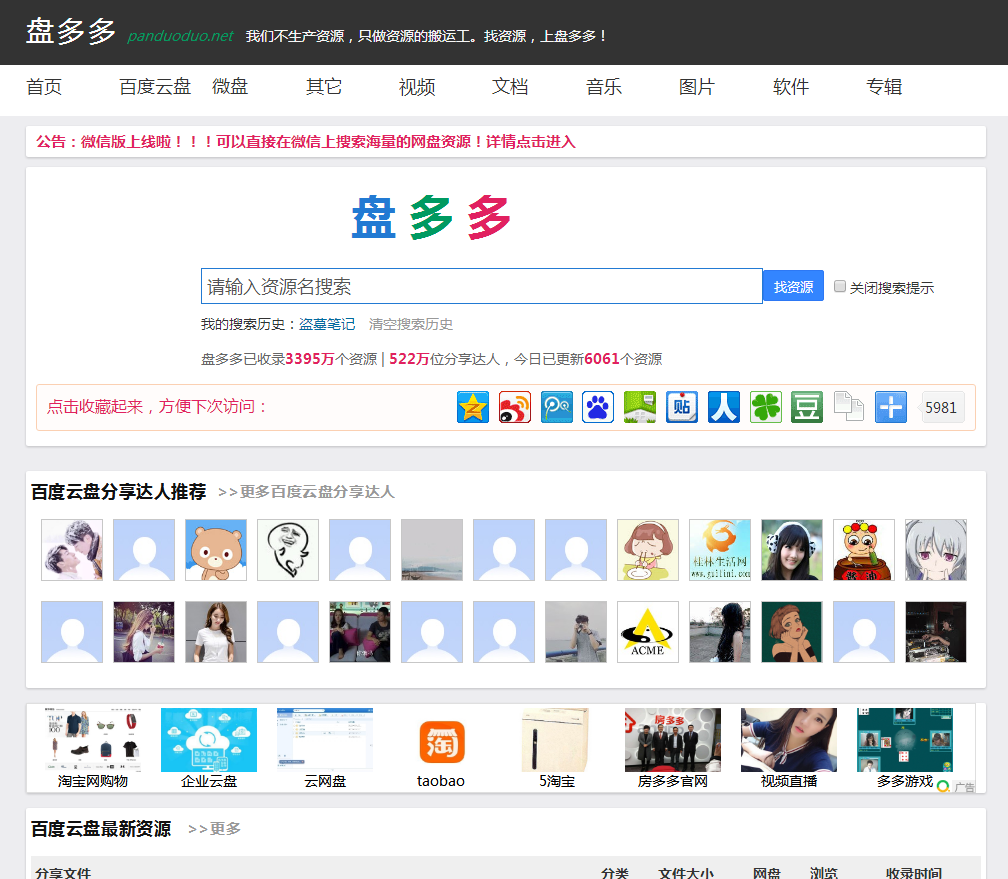Share to Renren icon
Viewport: 1008px width, 879px height.
724,407
